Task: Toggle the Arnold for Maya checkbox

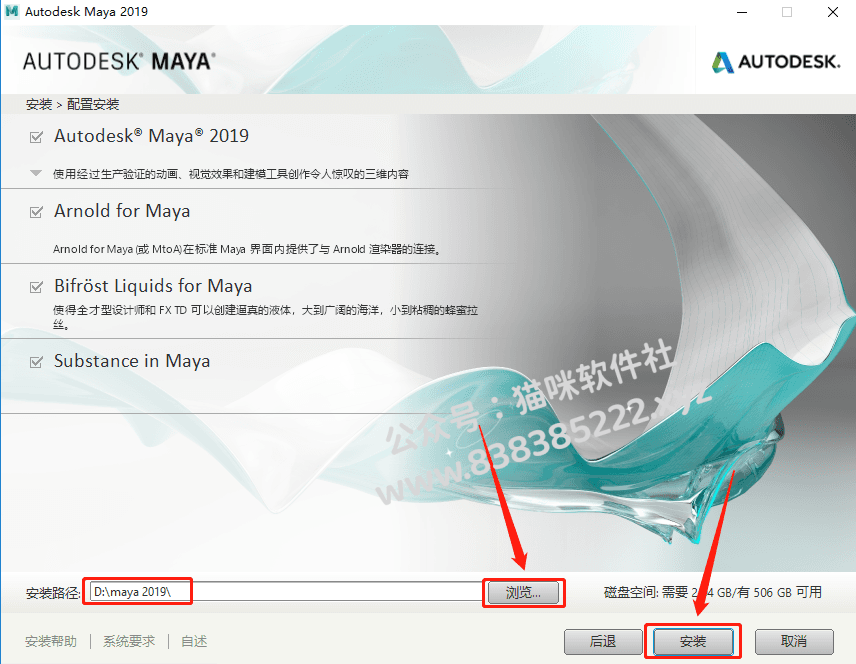Action: [36, 212]
